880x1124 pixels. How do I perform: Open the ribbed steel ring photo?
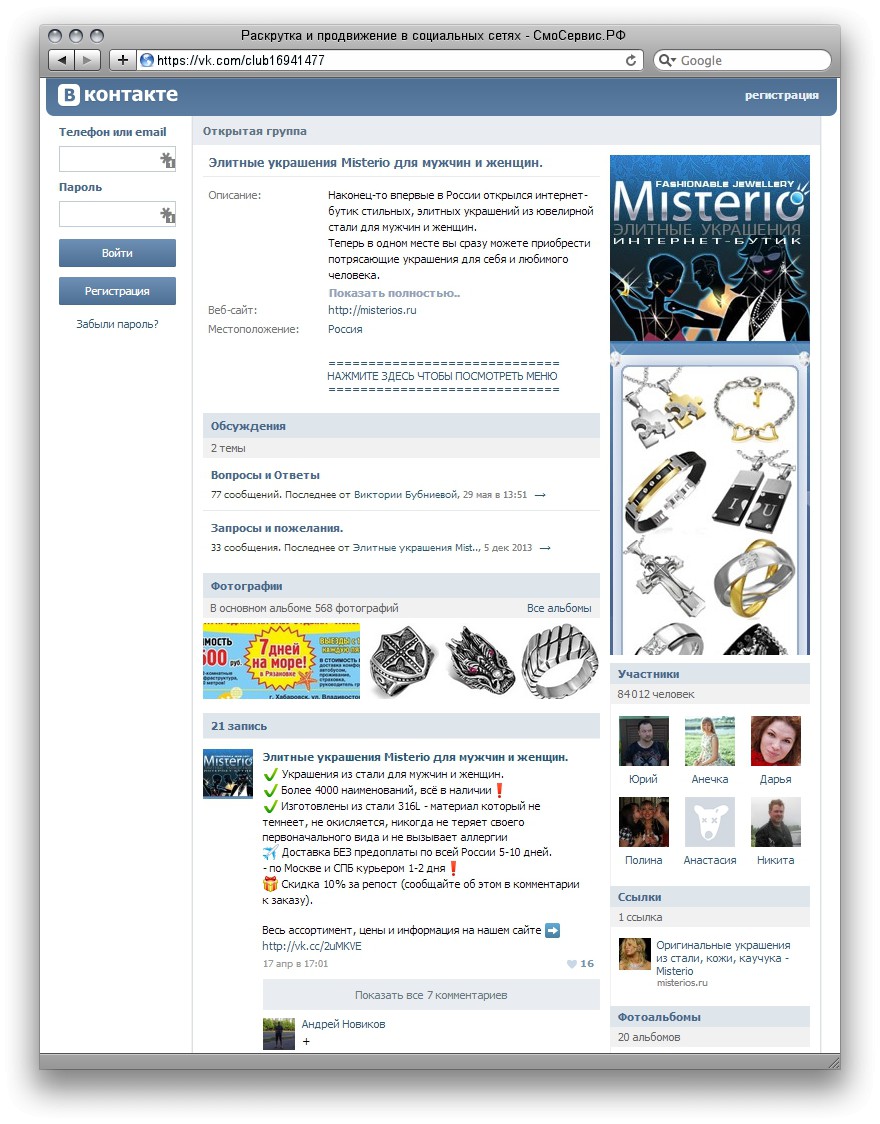click(560, 661)
